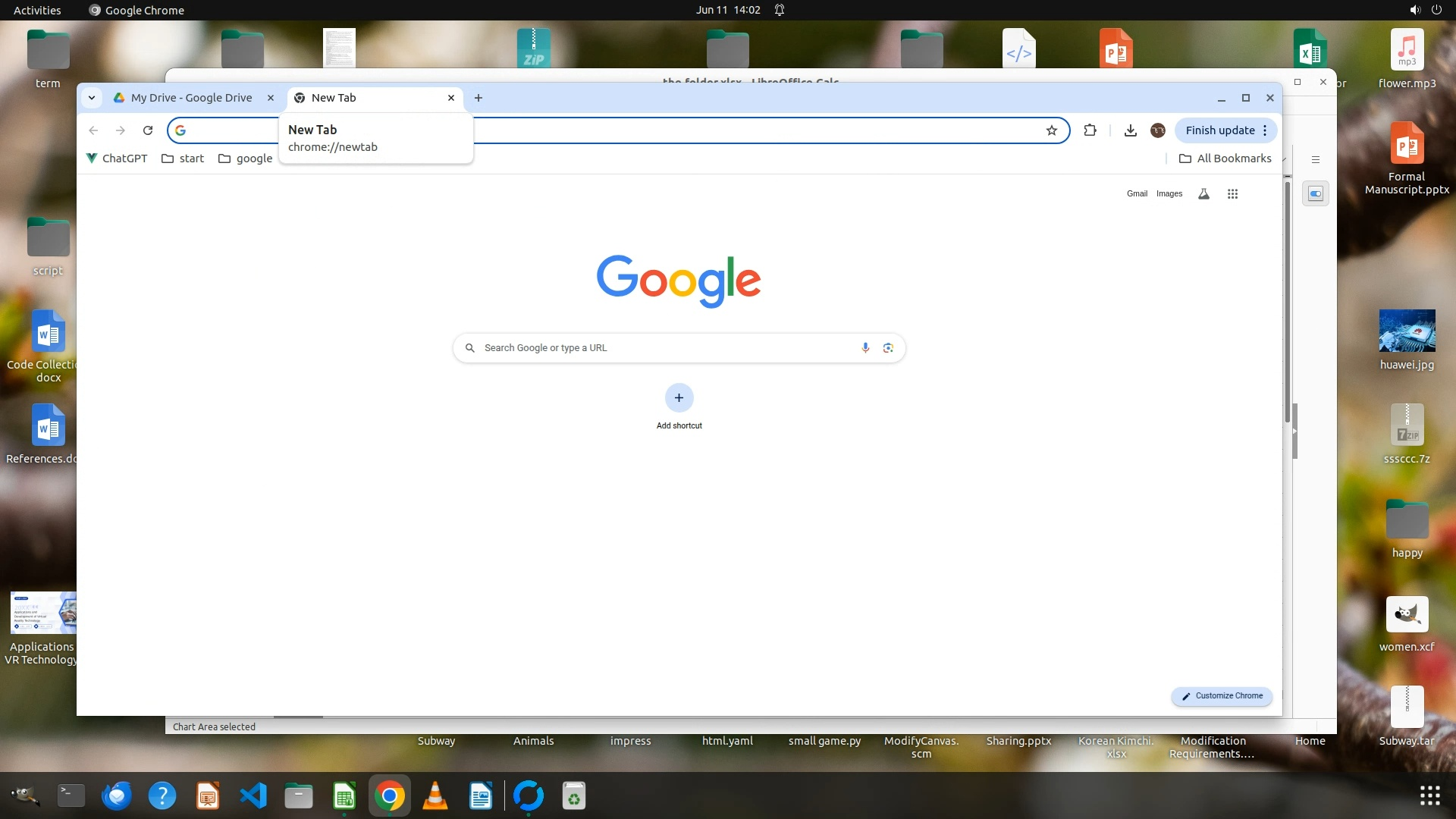Open the start bookmark folder
1456x819 pixels.
coord(183,158)
